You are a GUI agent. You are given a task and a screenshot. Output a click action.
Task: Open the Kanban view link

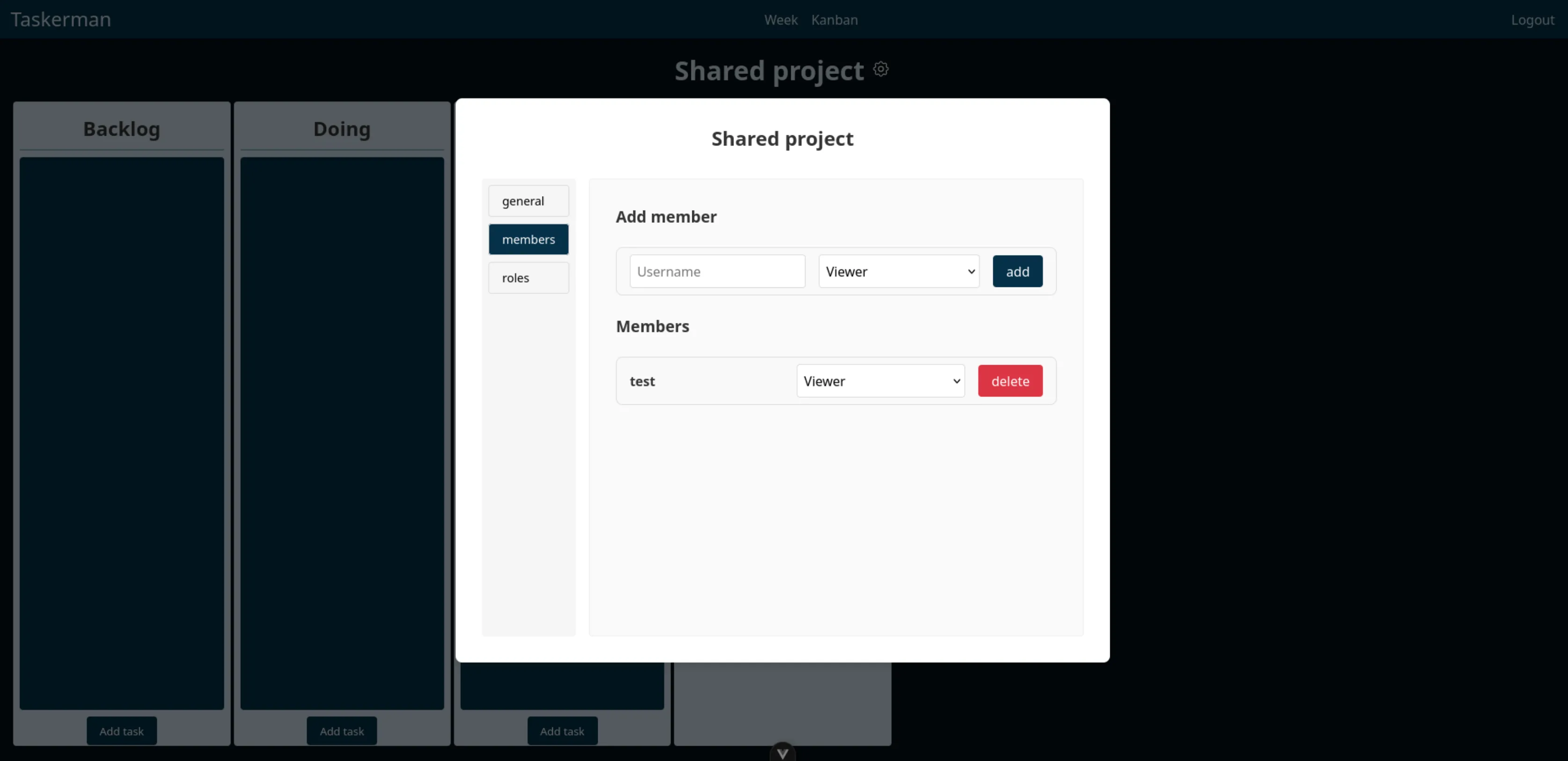click(x=835, y=20)
